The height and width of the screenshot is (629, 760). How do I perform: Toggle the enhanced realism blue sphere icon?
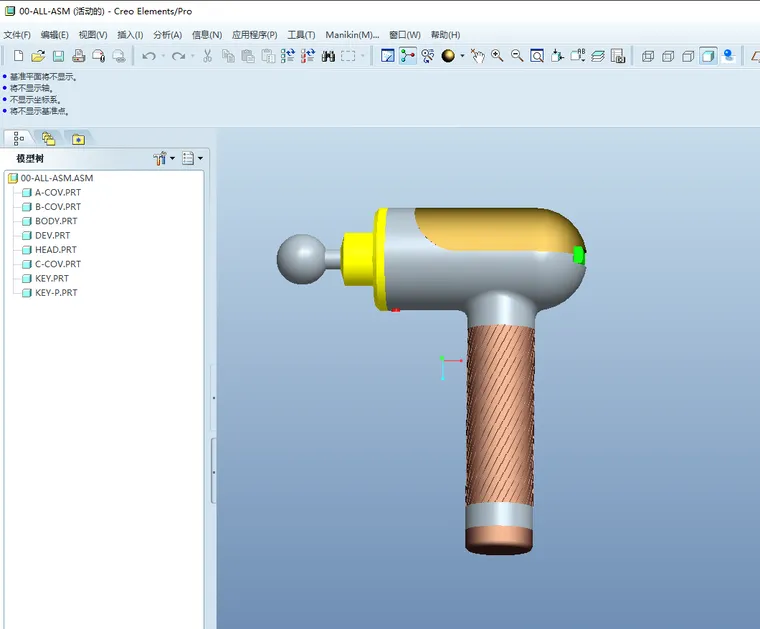(728, 56)
